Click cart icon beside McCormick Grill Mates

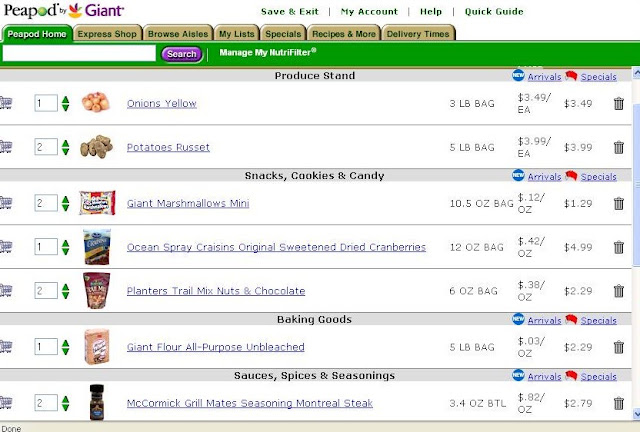click(x=6, y=403)
